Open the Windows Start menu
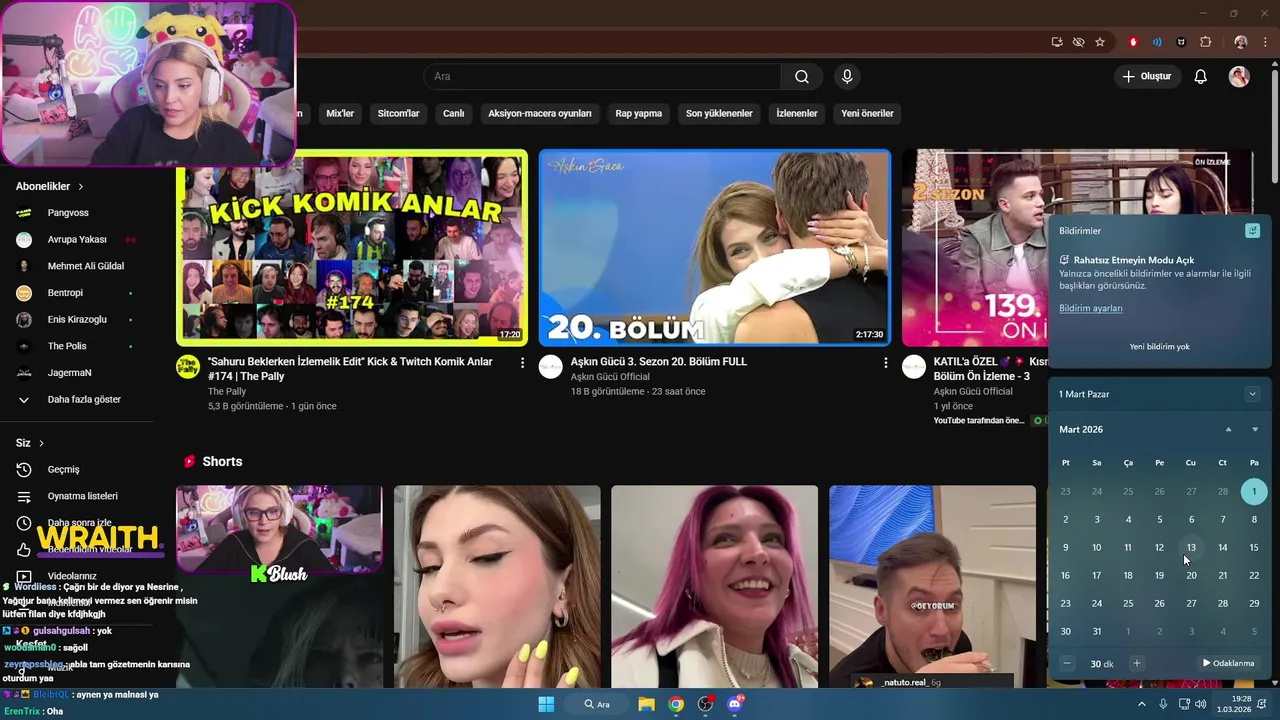 coord(546,704)
